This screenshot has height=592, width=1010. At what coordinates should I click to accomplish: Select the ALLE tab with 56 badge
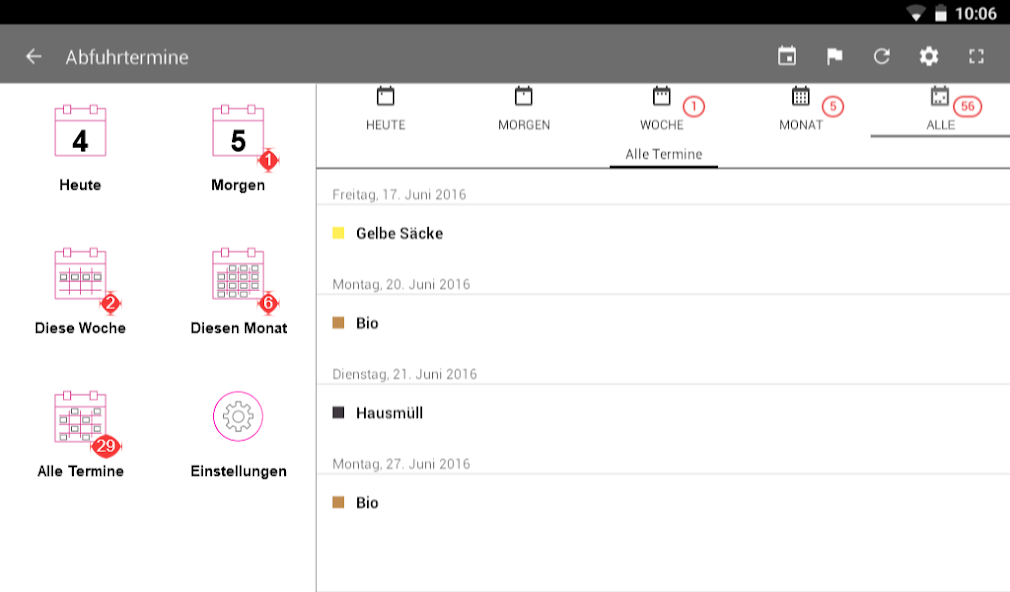point(940,110)
